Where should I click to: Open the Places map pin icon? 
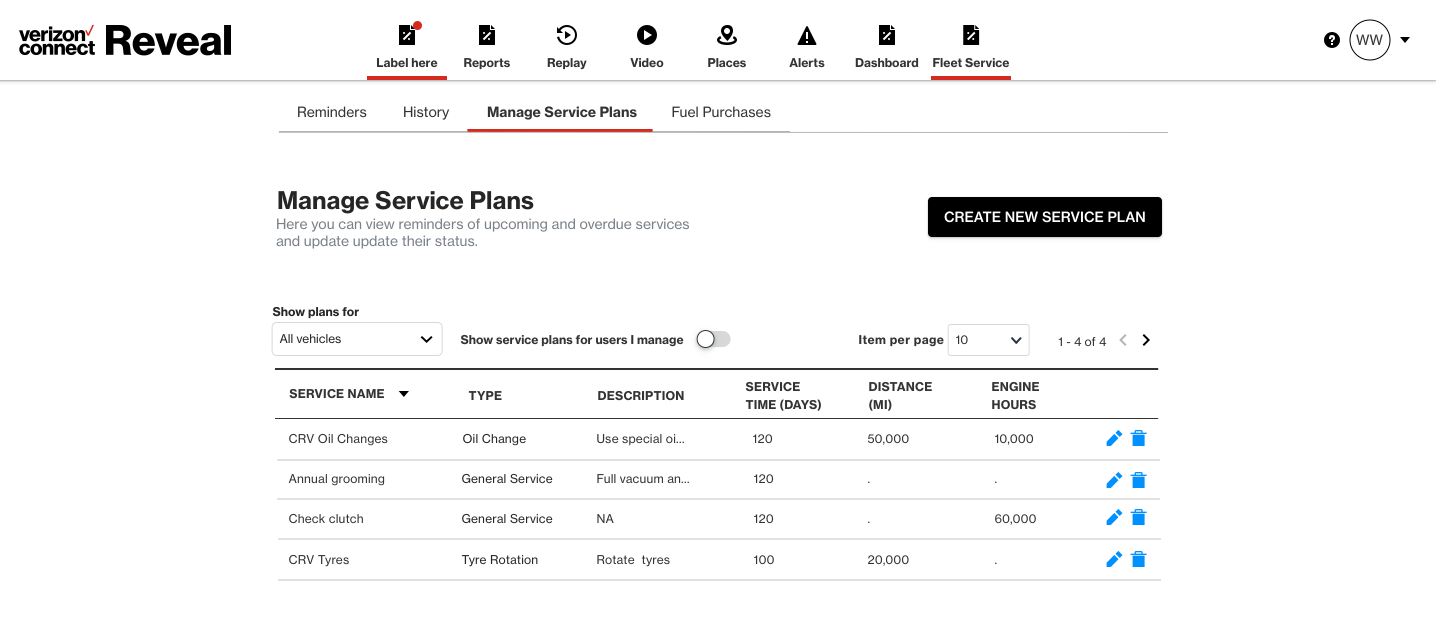point(727,35)
